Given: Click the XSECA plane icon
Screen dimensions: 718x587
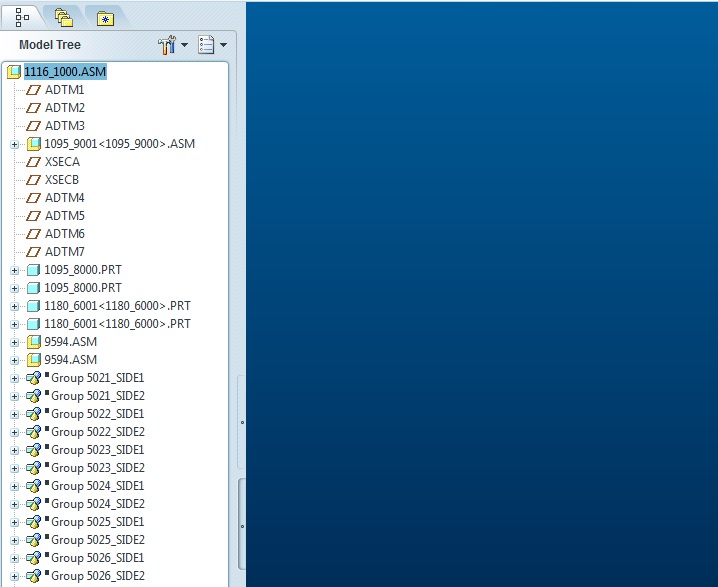Looking at the screenshot, I should 33,162.
